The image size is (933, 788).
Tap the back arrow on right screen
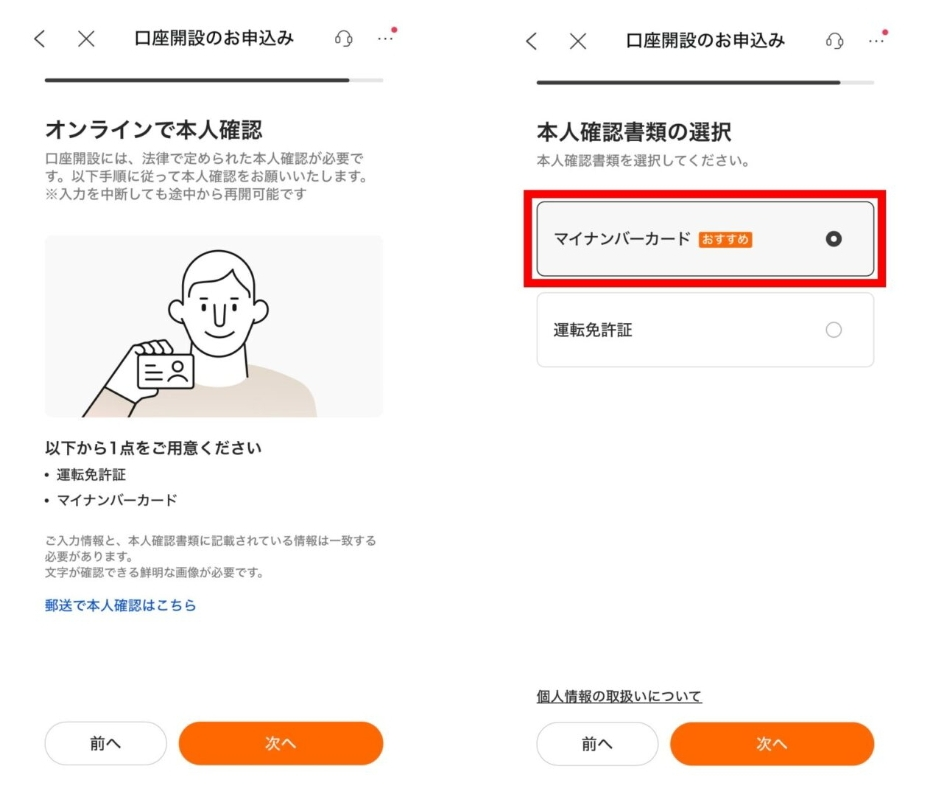point(531,41)
